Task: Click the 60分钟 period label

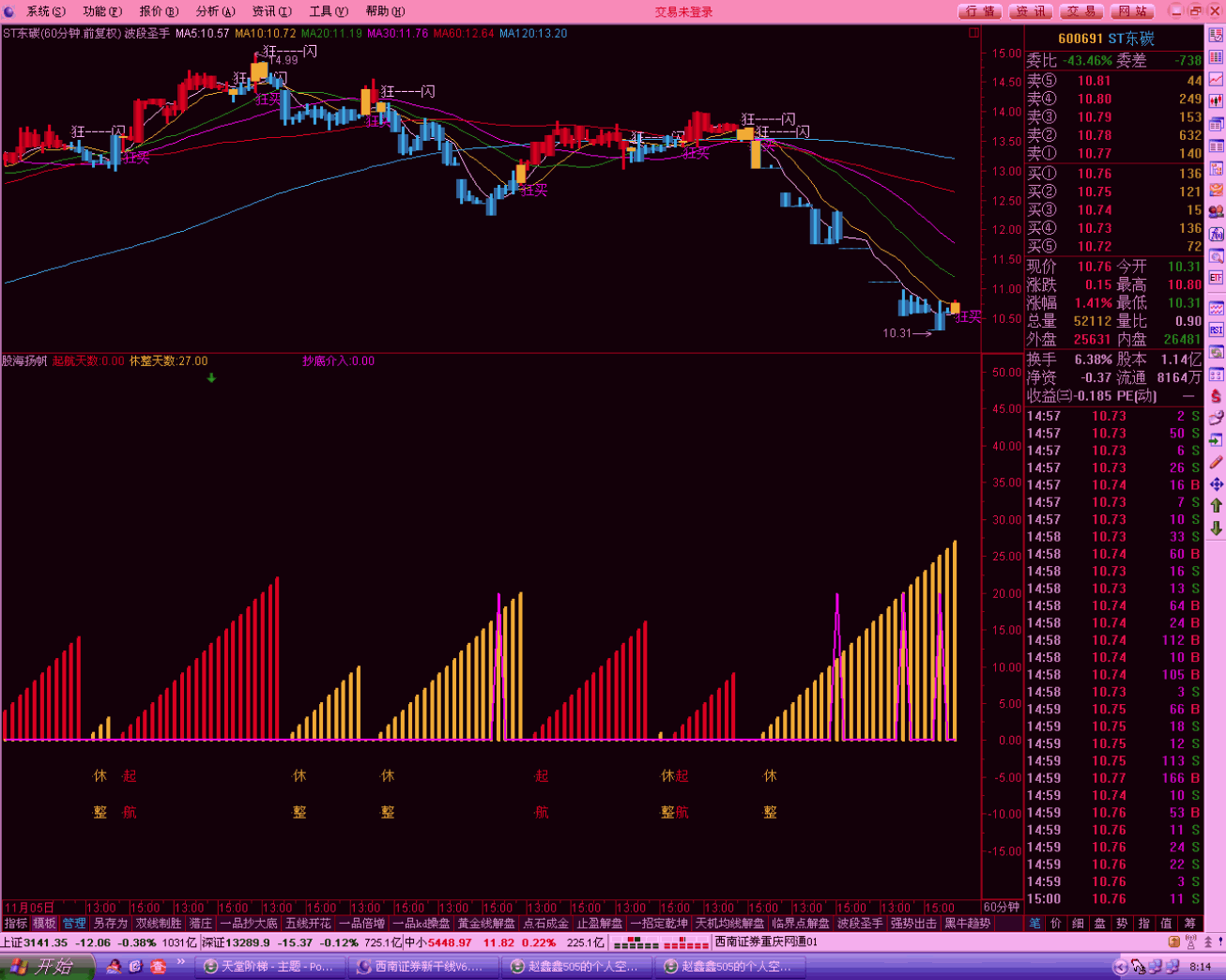Action: pos(1001,908)
